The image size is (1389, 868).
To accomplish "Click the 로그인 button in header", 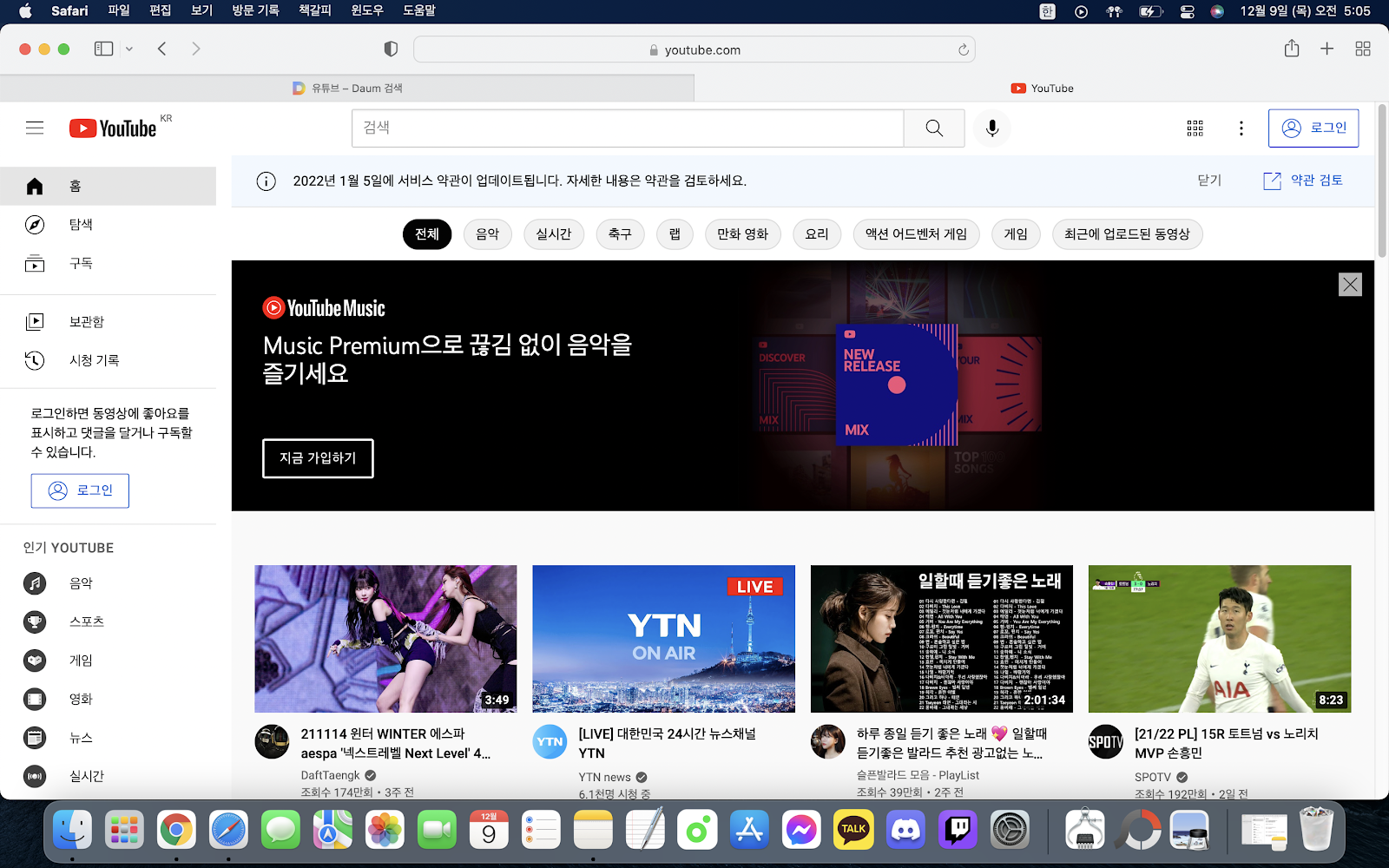I will (1313, 128).
